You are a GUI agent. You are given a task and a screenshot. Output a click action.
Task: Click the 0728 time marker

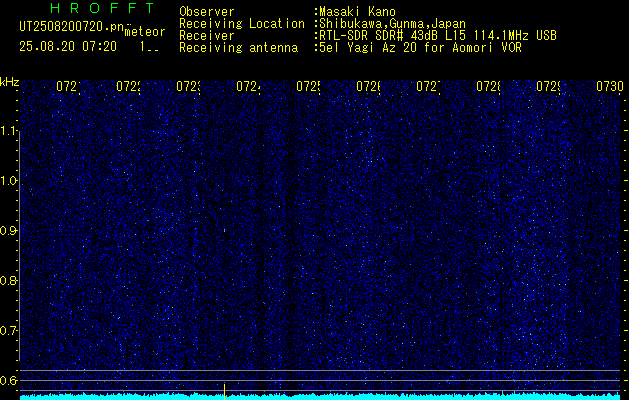[x=488, y=87]
